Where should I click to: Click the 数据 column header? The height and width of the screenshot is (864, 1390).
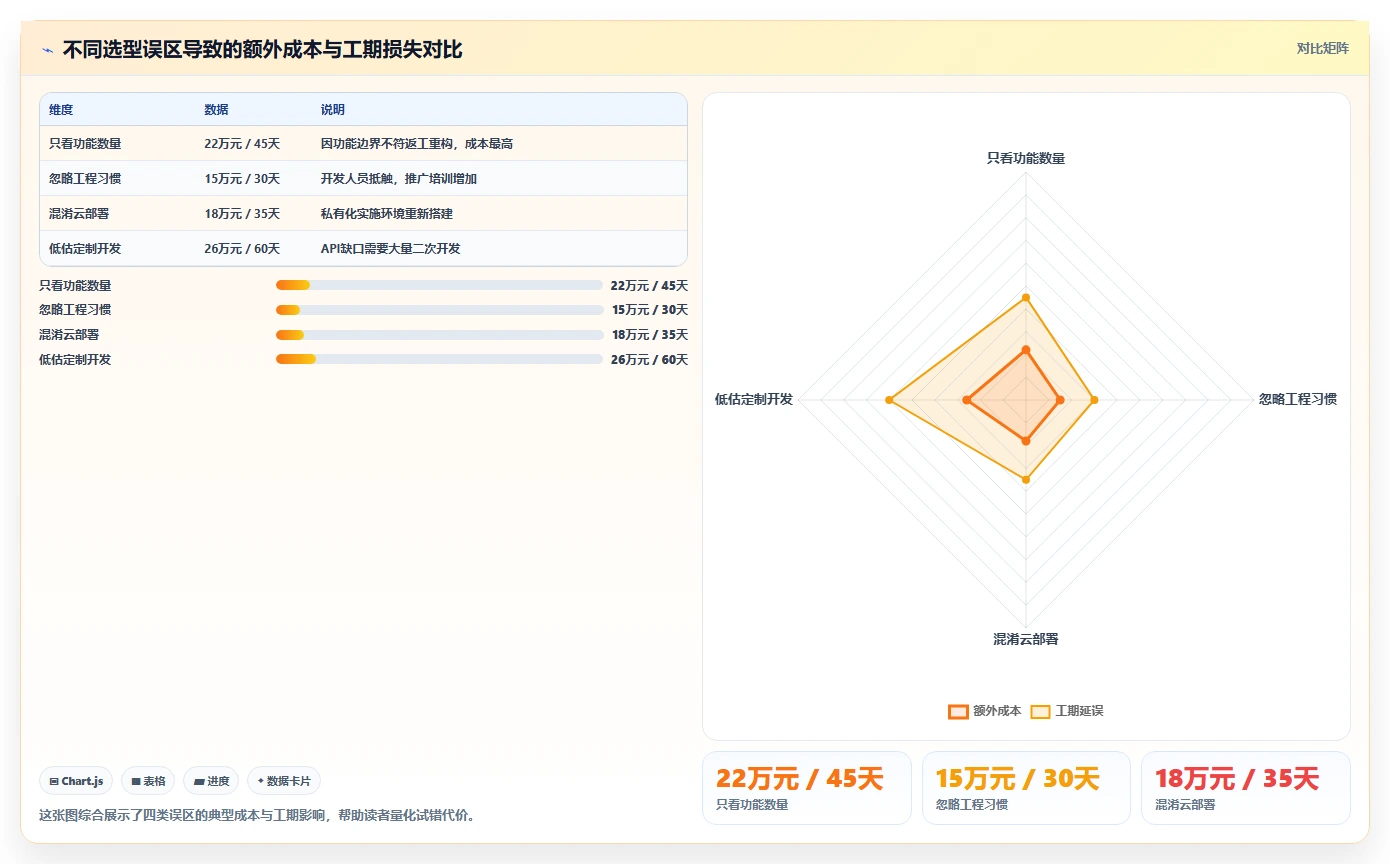tap(216, 110)
